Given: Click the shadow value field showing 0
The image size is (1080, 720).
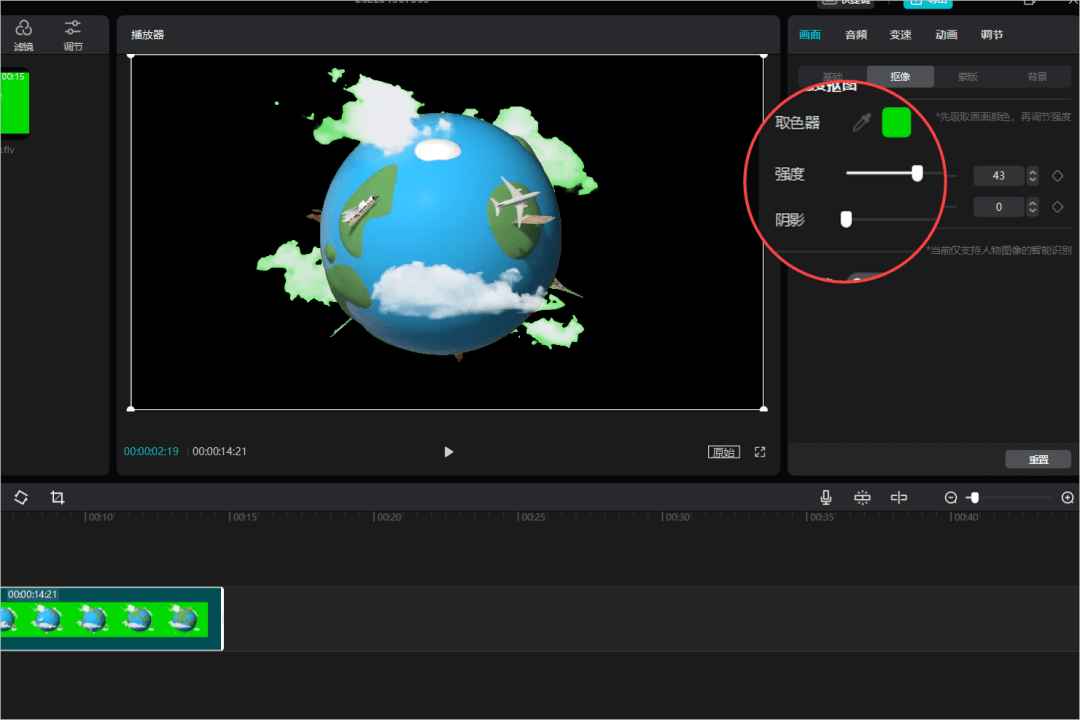Looking at the screenshot, I should [x=999, y=207].
